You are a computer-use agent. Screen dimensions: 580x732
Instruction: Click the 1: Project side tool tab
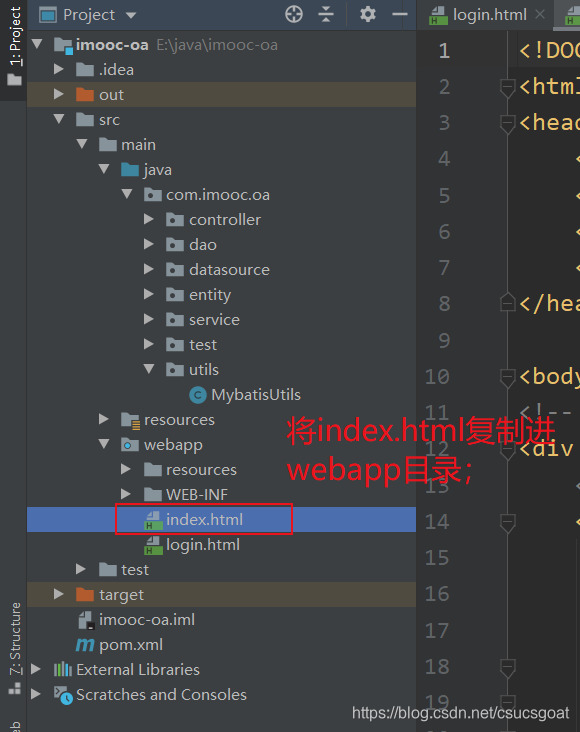(x=14, y=45)
